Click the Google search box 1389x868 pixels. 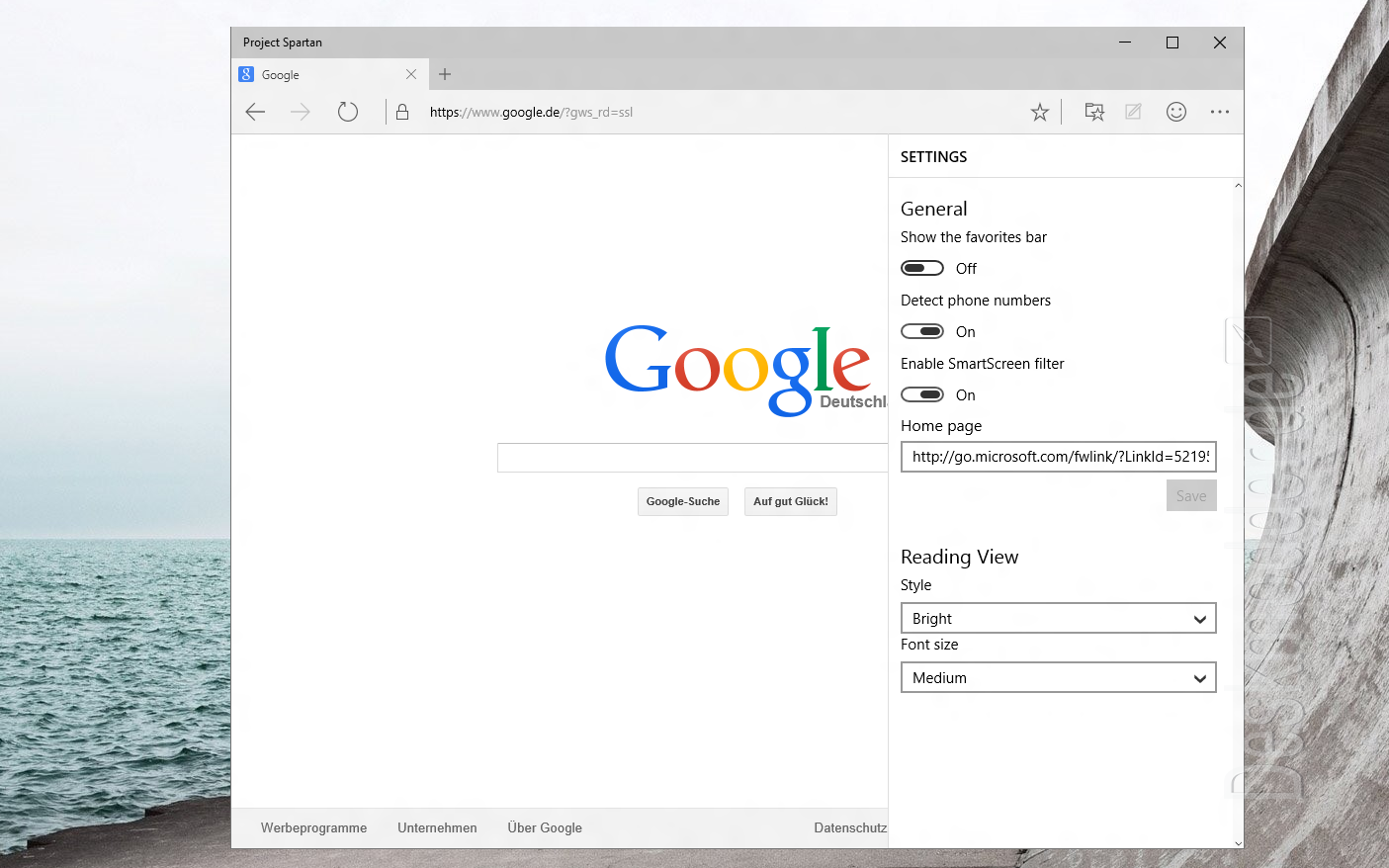692,458
